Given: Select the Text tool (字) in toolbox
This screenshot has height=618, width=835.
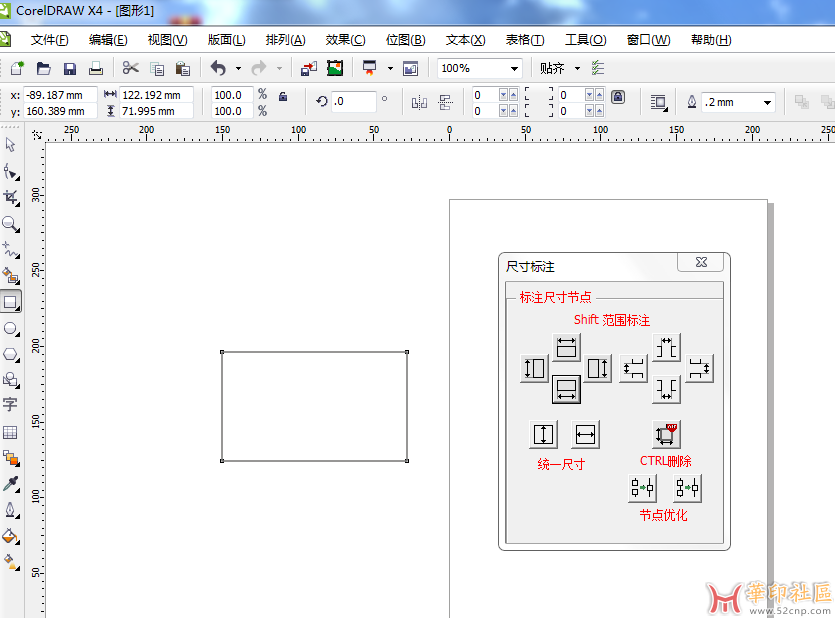Looking at the screenshot, I should 11,405.
